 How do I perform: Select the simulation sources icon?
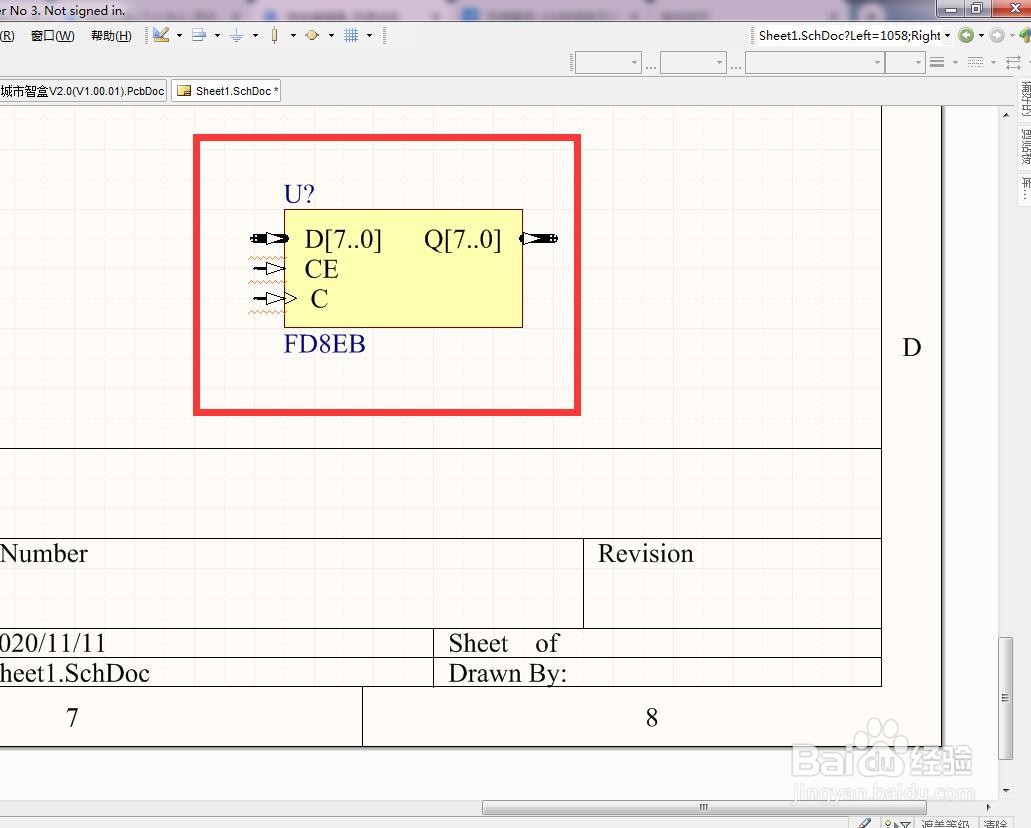312,36
